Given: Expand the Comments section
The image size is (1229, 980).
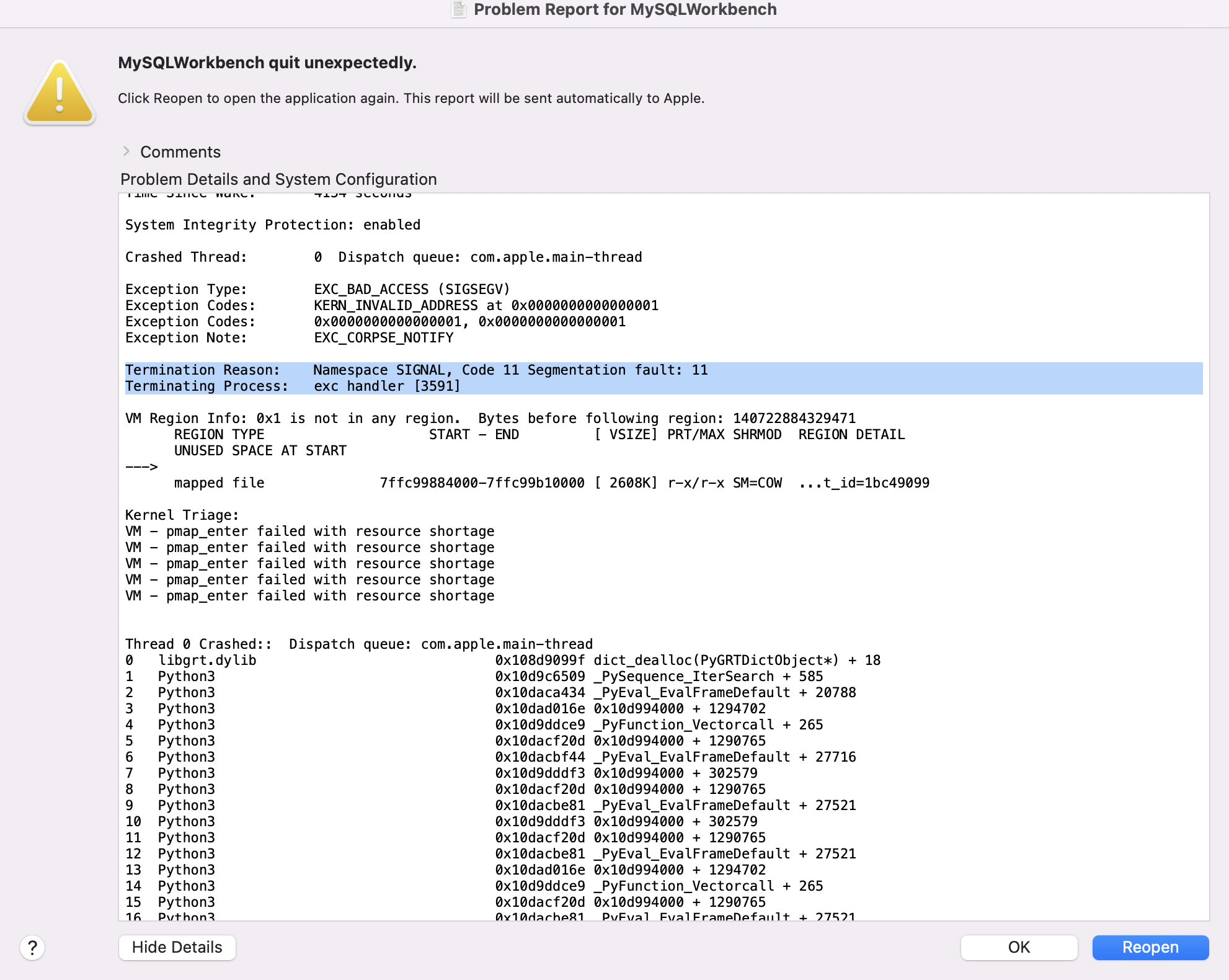Looking at the screenshot, I should pyautogui.click(x=126, y=151).
